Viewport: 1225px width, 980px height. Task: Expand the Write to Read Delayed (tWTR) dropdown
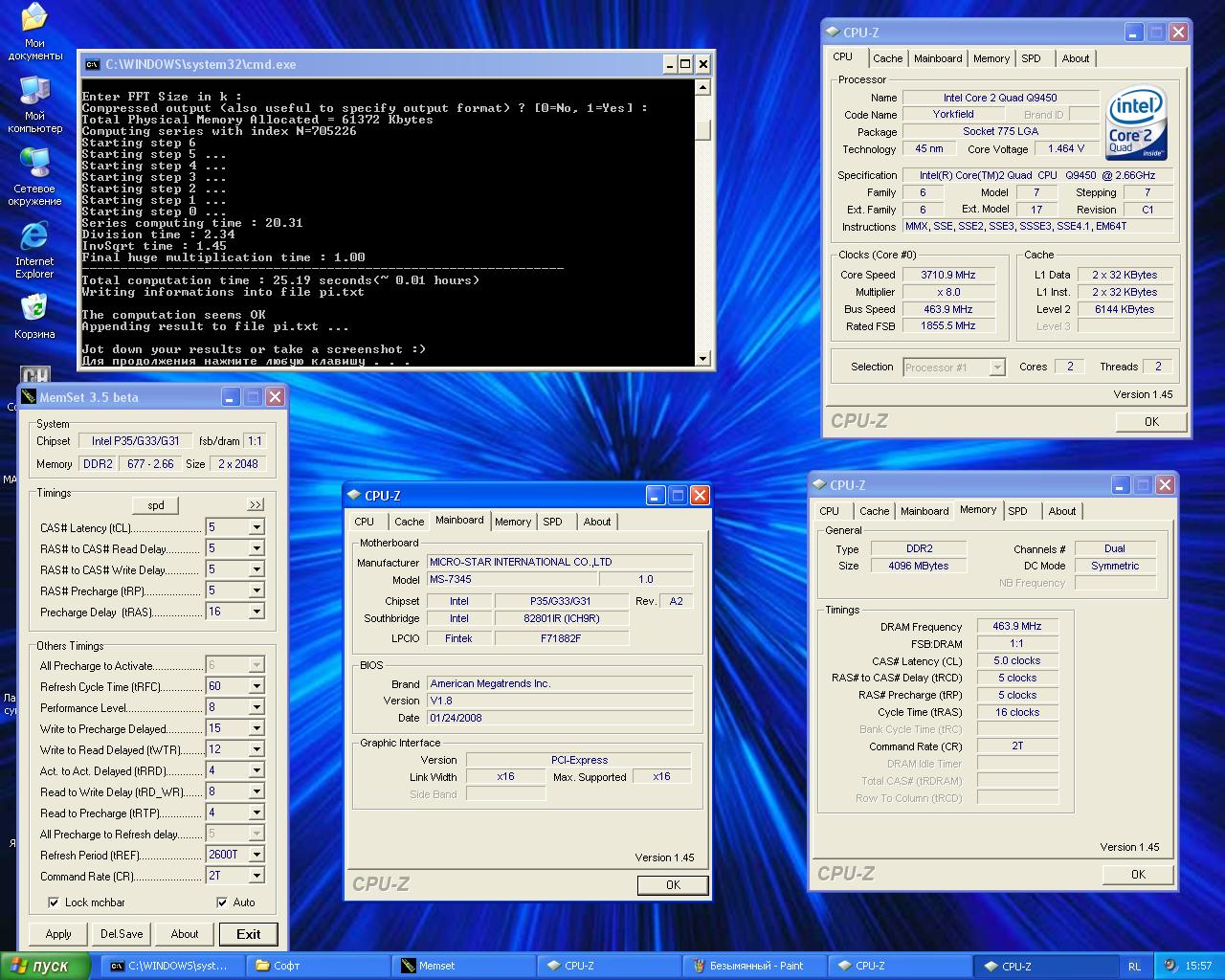tap(256, 749)
